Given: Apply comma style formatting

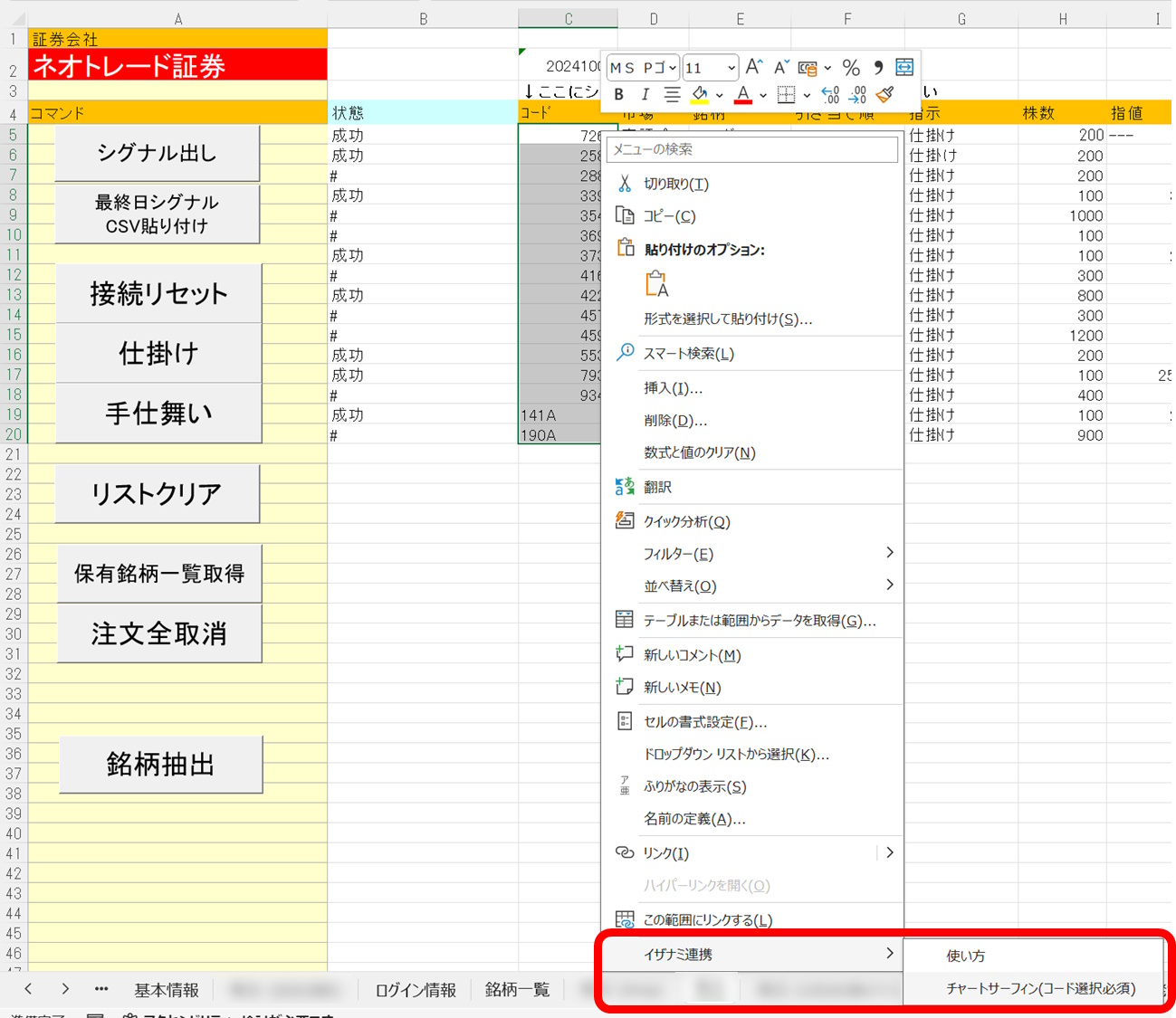Looking at the screenshot, I should [878, 68].
